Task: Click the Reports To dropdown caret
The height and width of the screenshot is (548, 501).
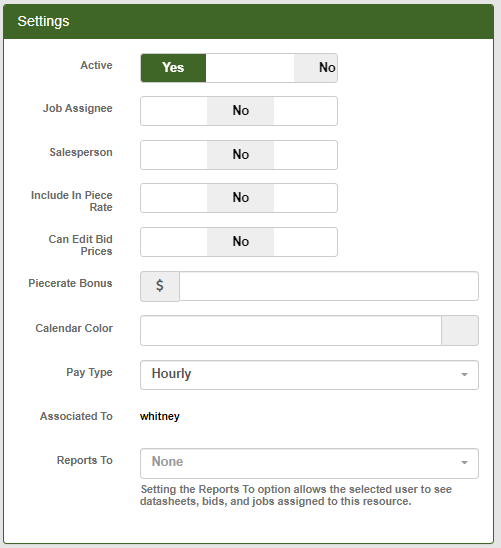Action: click(x=464, y=463)
